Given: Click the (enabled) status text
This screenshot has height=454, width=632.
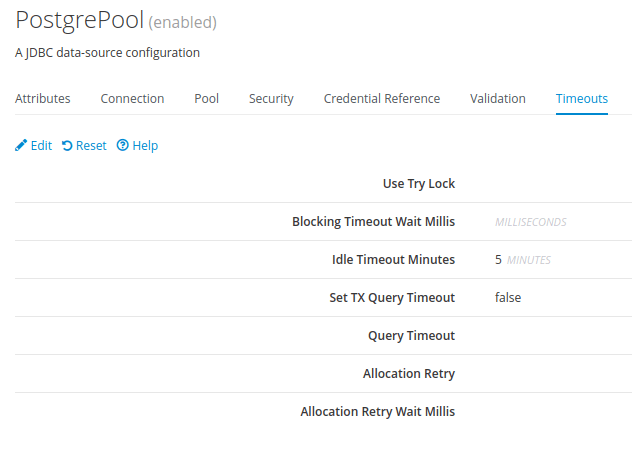Looking at the screenshot, I should point(183,22).
